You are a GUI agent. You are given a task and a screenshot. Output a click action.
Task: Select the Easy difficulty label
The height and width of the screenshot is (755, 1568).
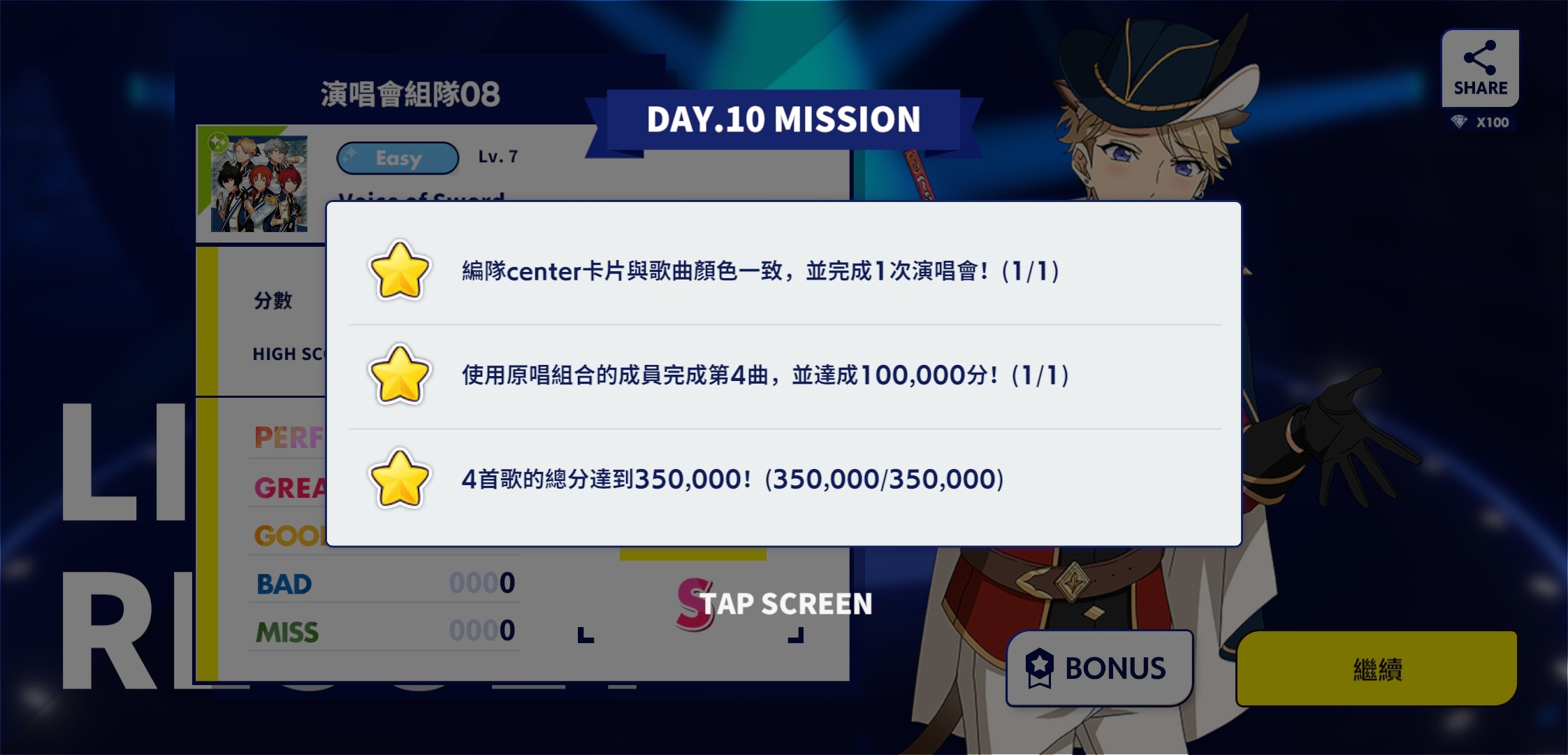[x=398, y=158]
